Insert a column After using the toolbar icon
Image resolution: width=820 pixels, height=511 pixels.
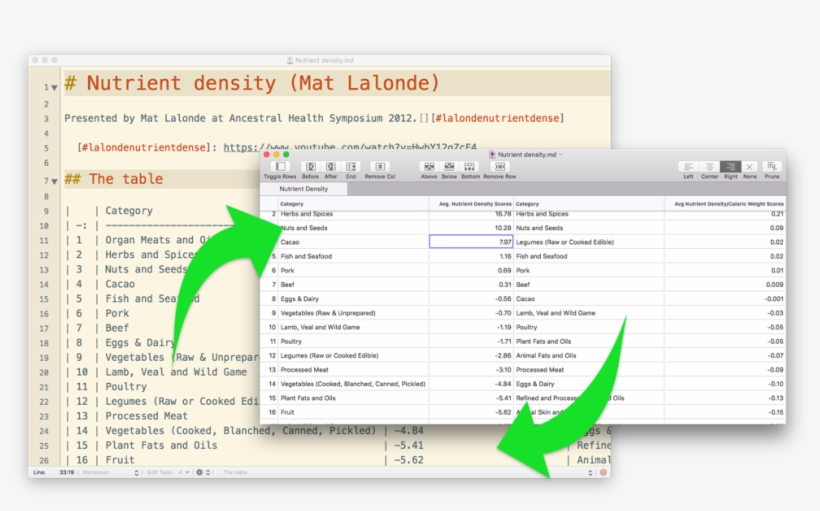331,166
